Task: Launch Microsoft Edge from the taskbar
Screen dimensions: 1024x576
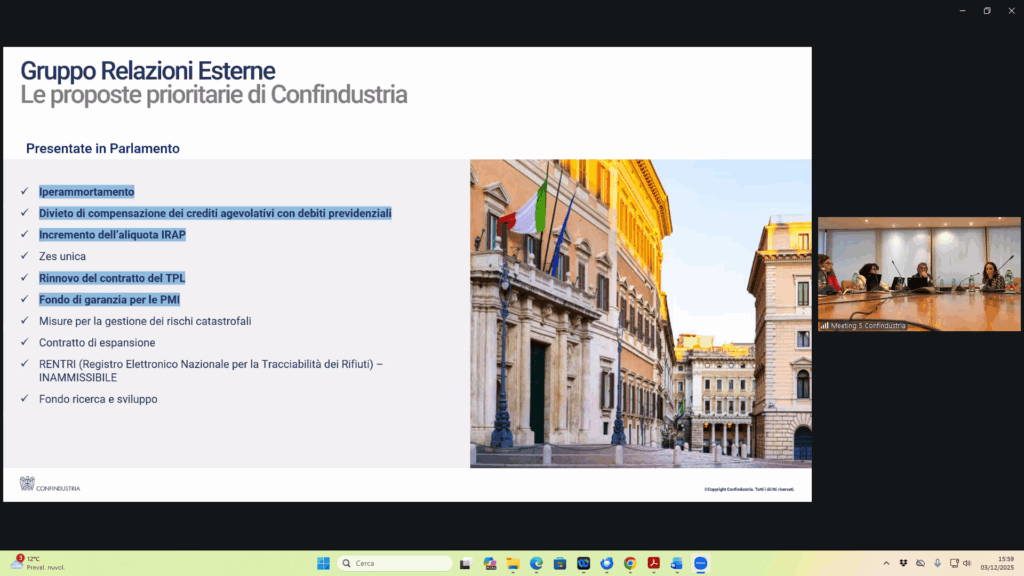Action: [x=536, y=563]
